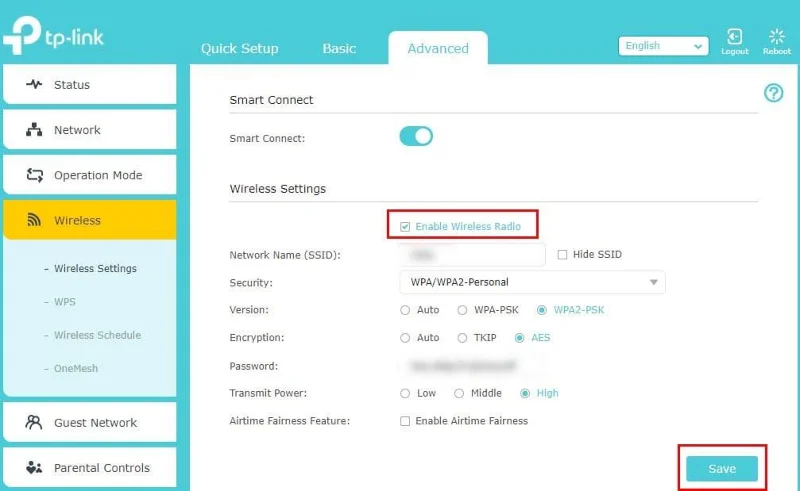This screenshot has height=491, width=800.
Task: Click the Operation Mode arrows icon
Action: [x=35, y=175]
